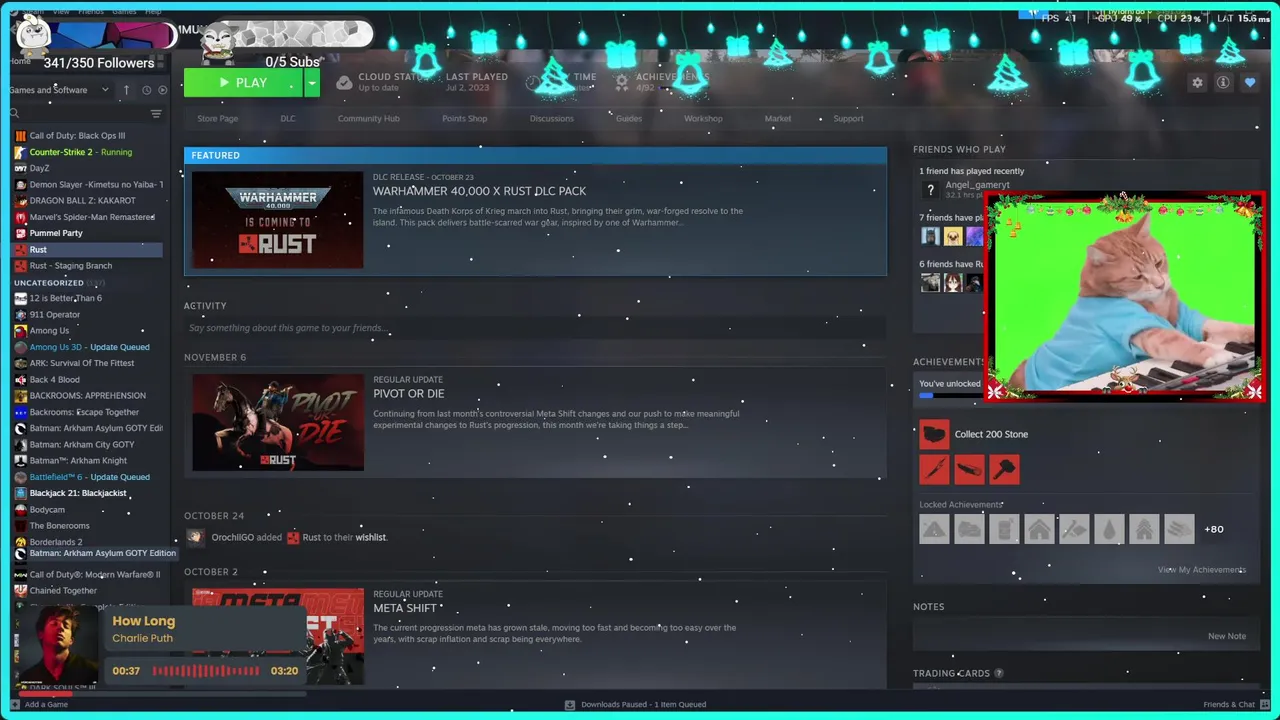The width and height of the screenshot is (1280, 720).
Task: Click the clock recent-activity icon in sidebar
Action: (x=146, y=90)
